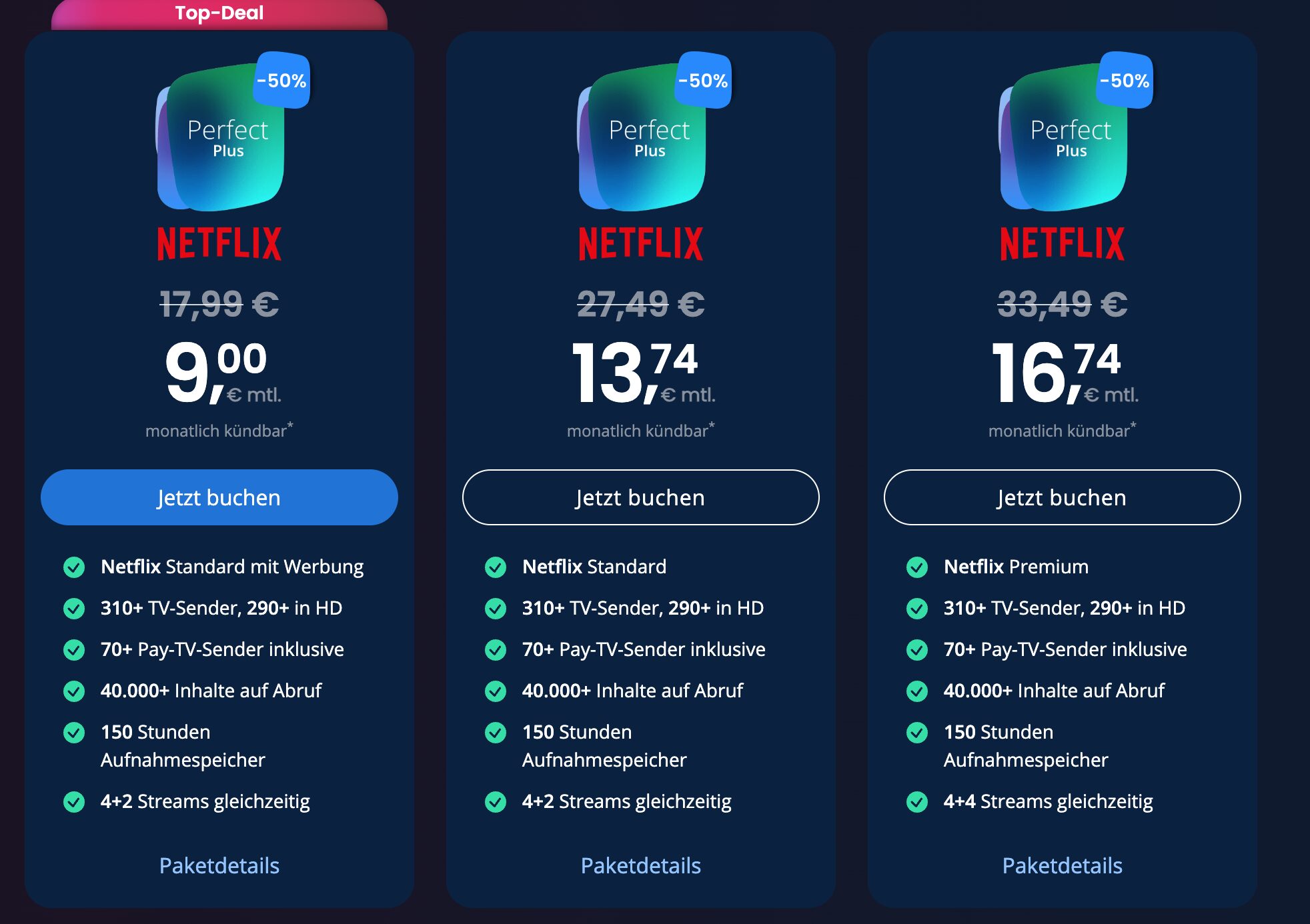
Task: Click the -50% badge on the Top-Deal card
Action: pos(282,81)
